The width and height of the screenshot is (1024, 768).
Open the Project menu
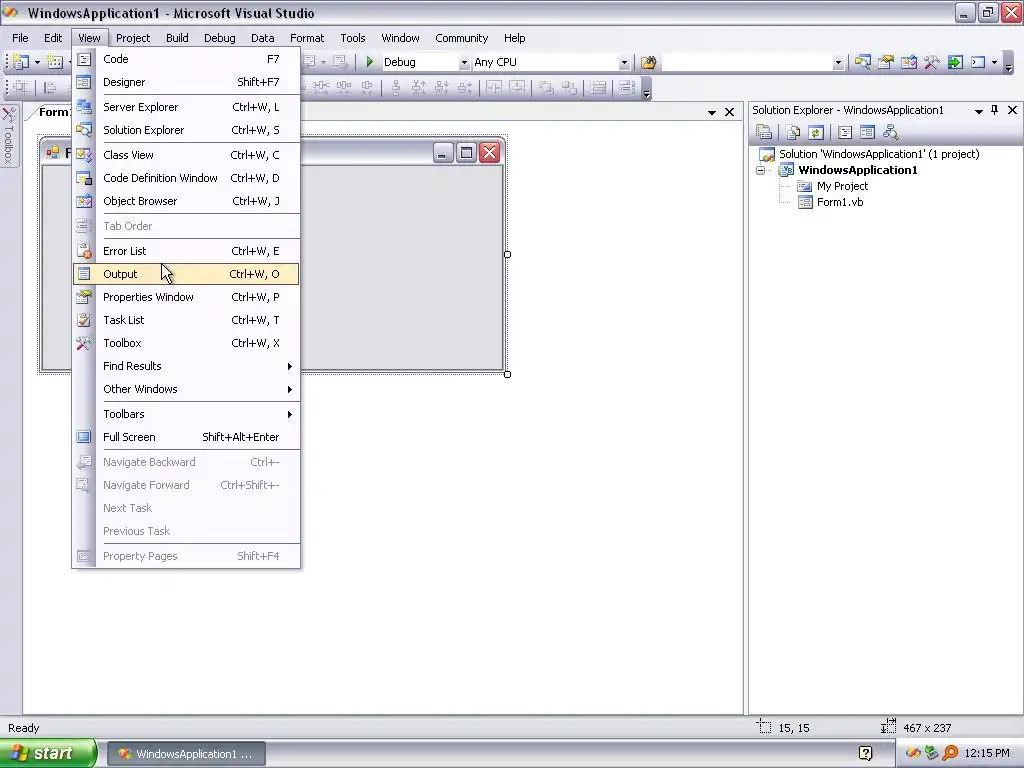click(x=133, y=38)
